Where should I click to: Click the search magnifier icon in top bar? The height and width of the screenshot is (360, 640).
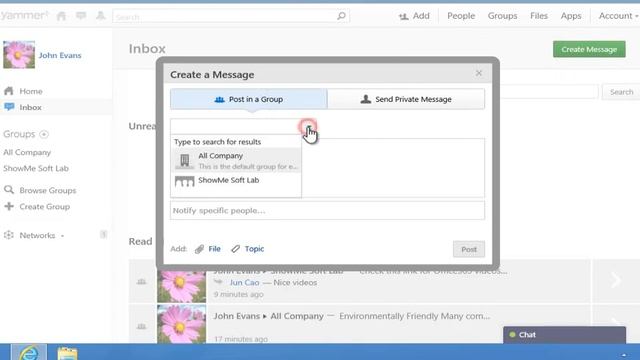click(x=341, y=16)
